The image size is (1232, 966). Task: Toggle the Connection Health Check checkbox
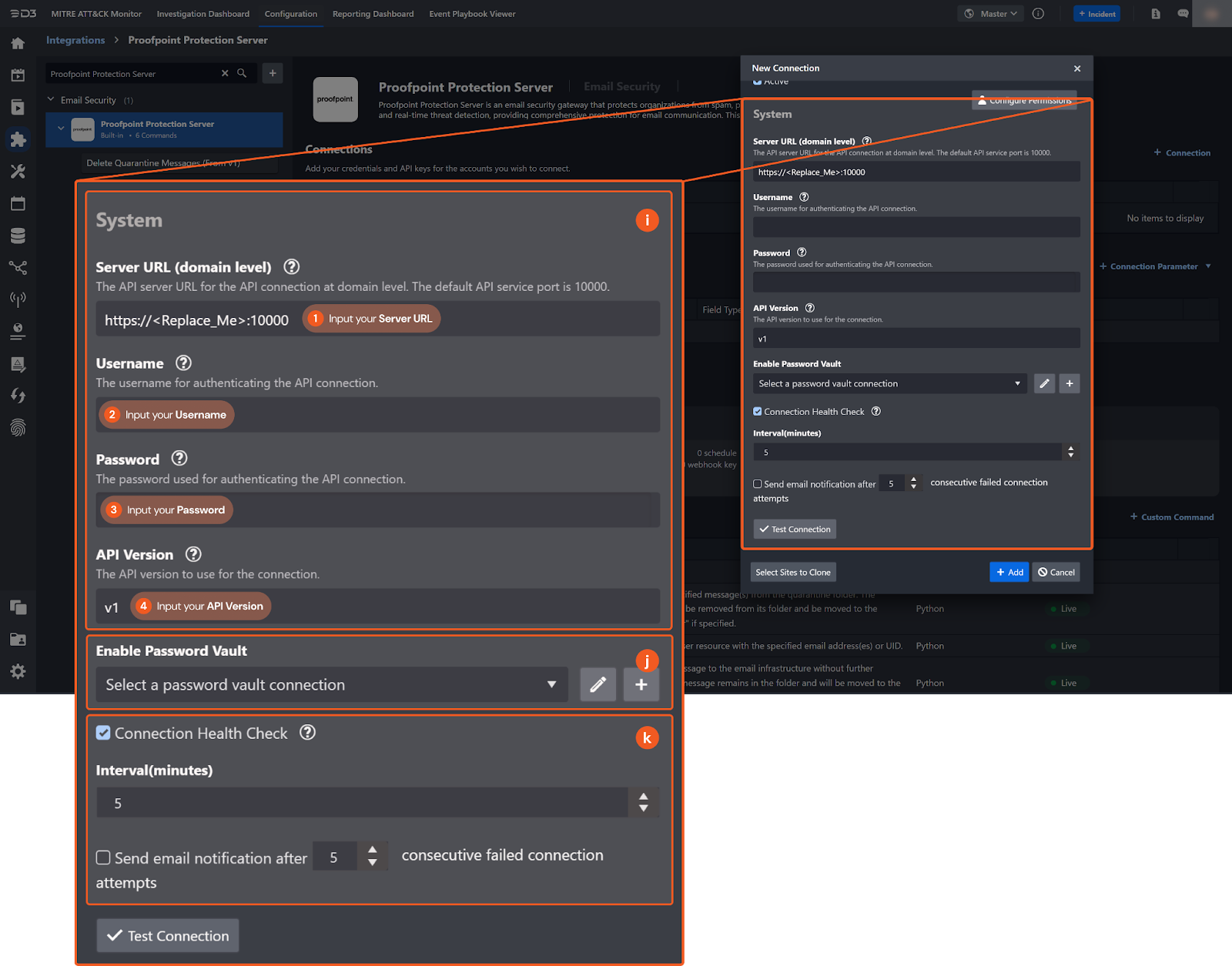(x=758, y=412)
